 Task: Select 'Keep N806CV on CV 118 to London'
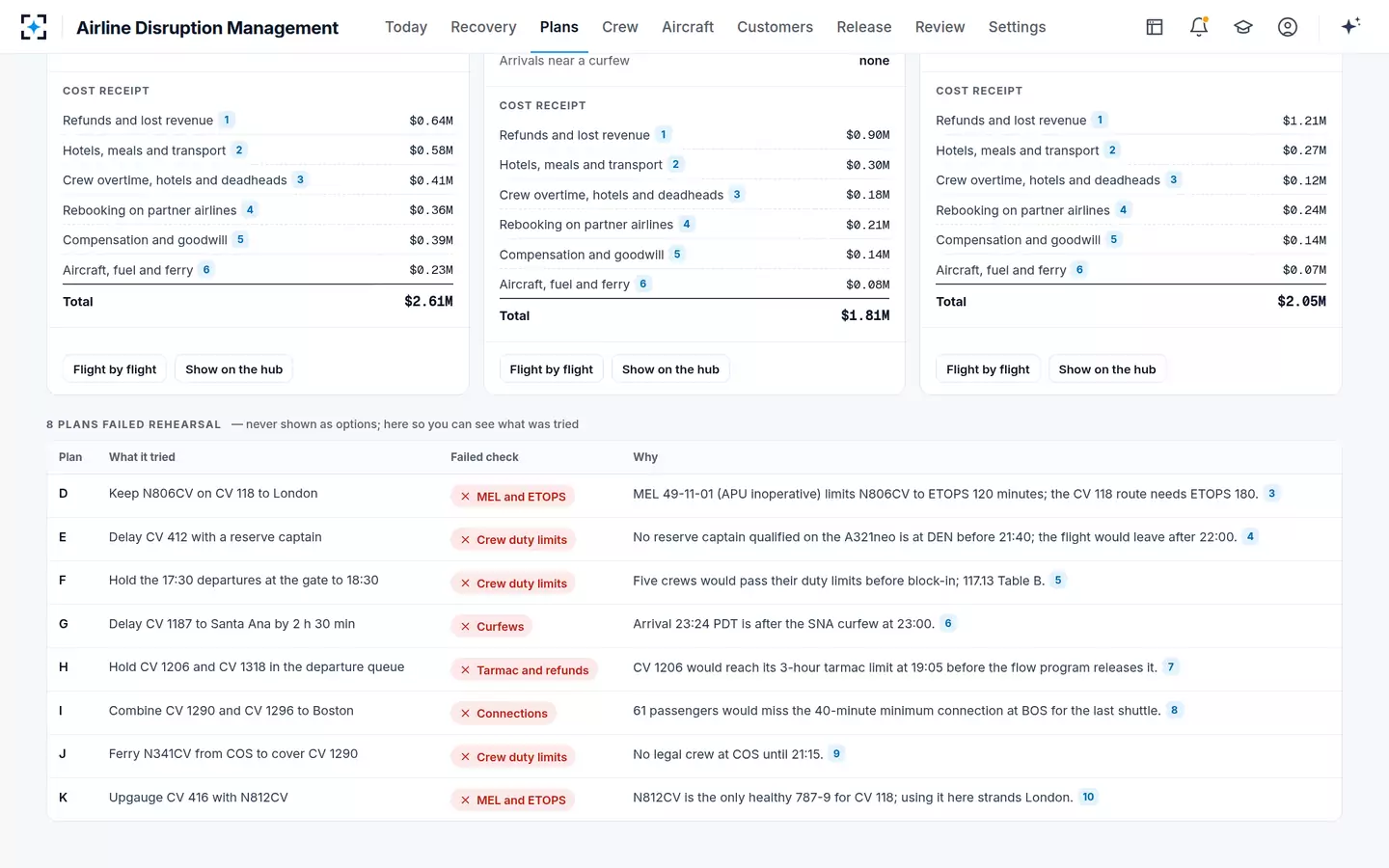tap(213, 494)
